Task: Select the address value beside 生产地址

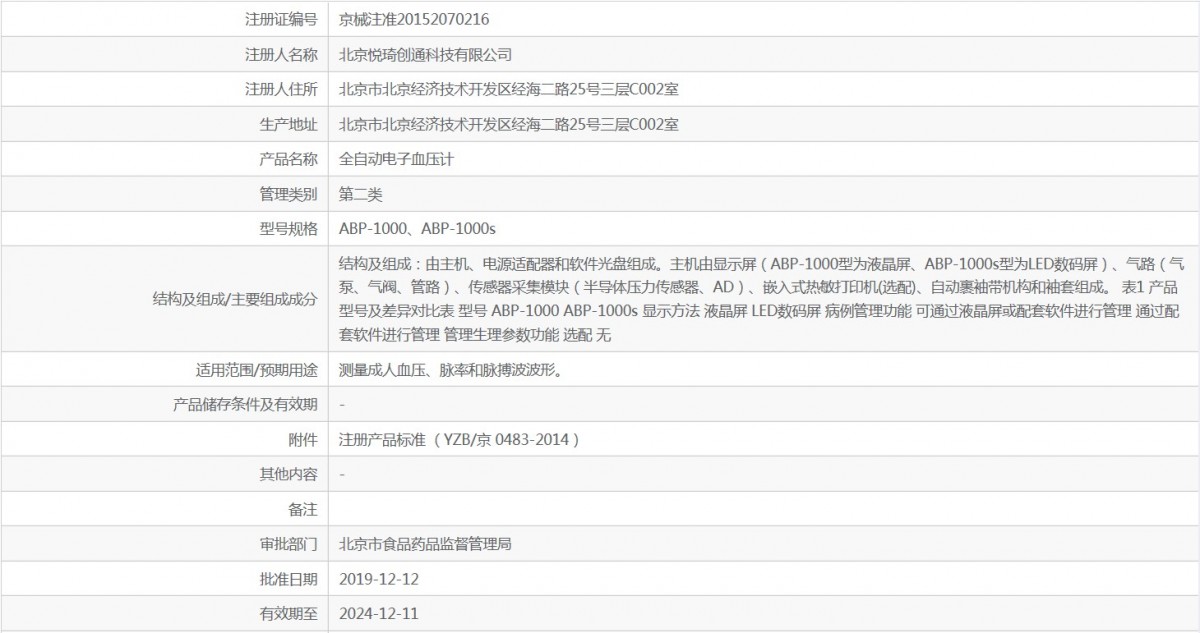Action: pos(509,124)
